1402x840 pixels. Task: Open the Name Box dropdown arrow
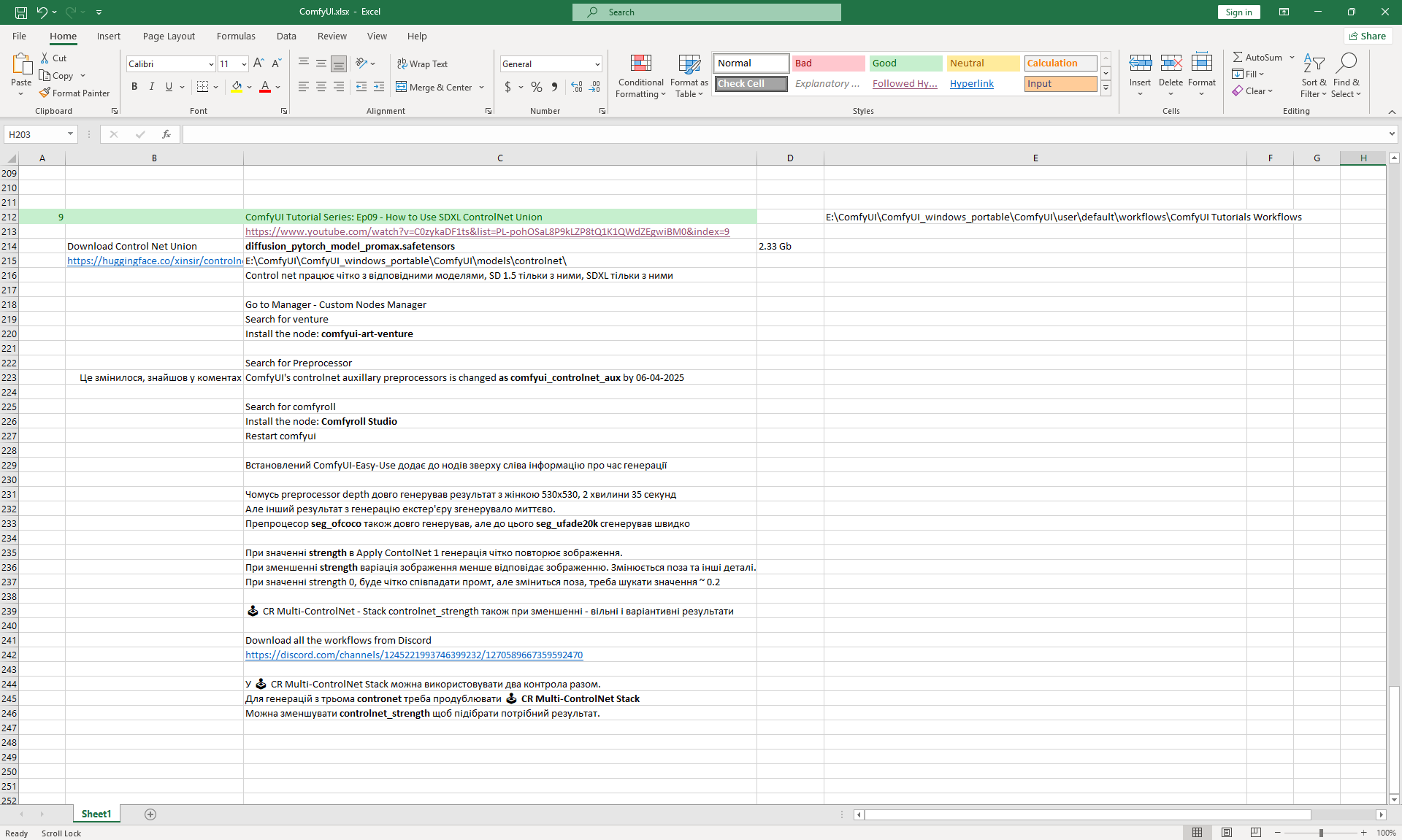pos(70,134)
